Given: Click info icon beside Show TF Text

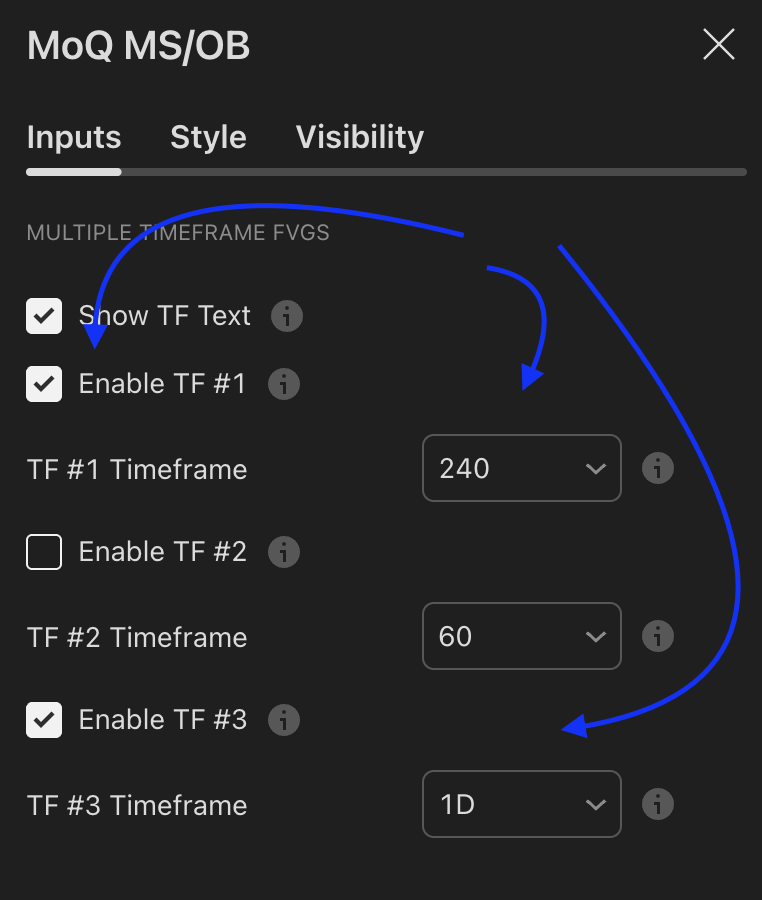Looking at the screenshot, I should click(x=286, y=316).
